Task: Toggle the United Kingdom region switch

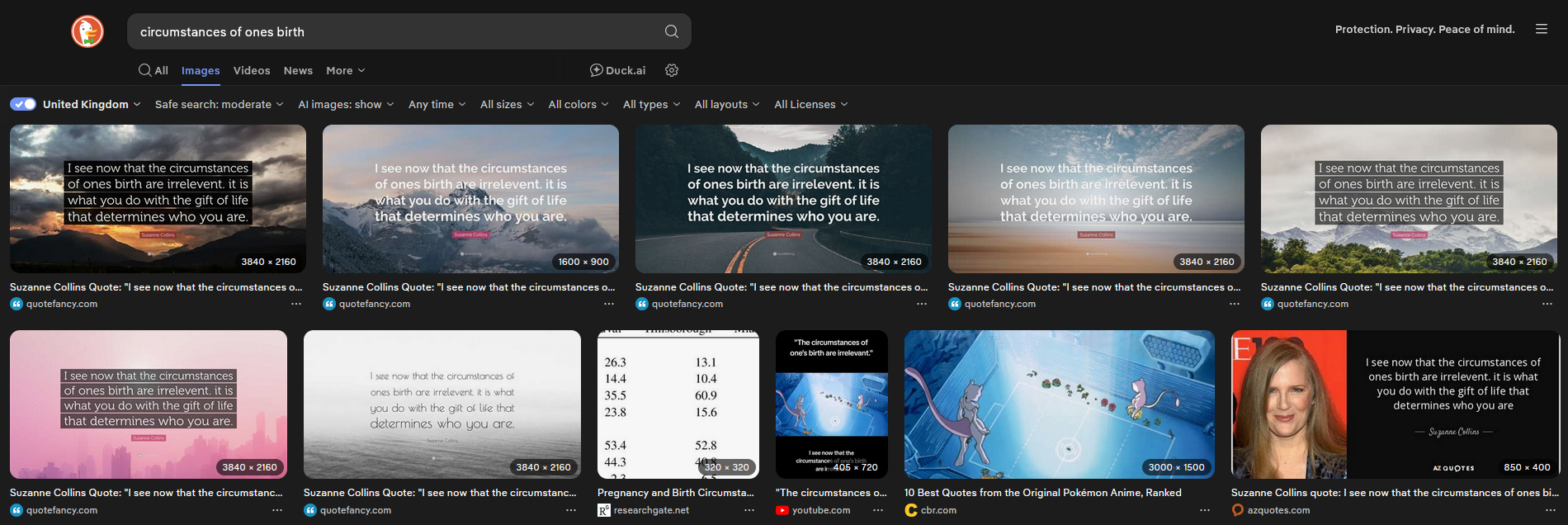Action: point(23,104)
